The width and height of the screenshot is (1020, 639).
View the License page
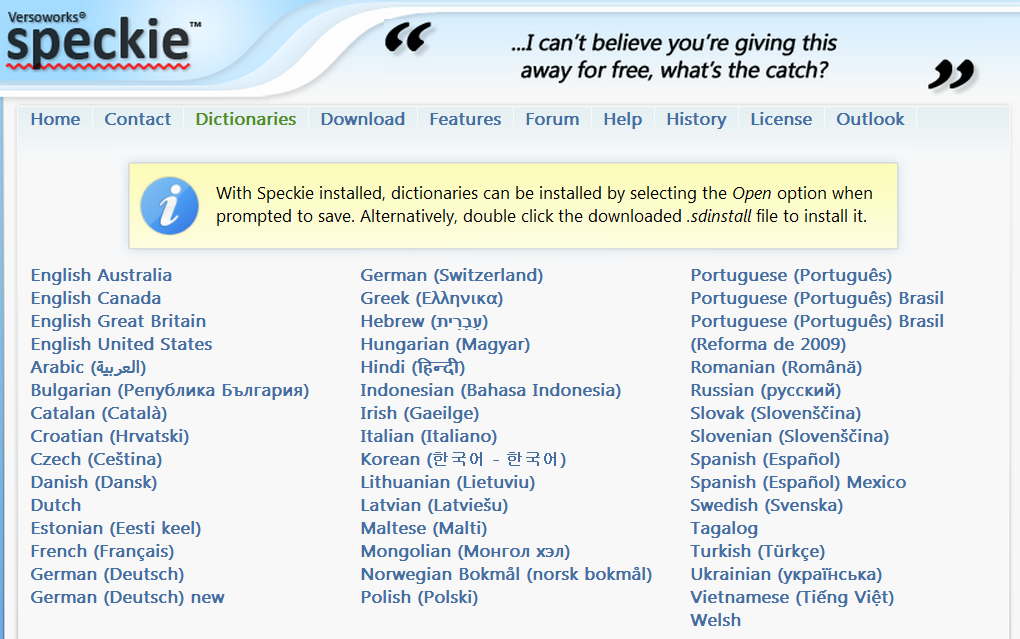click(781, 119)
